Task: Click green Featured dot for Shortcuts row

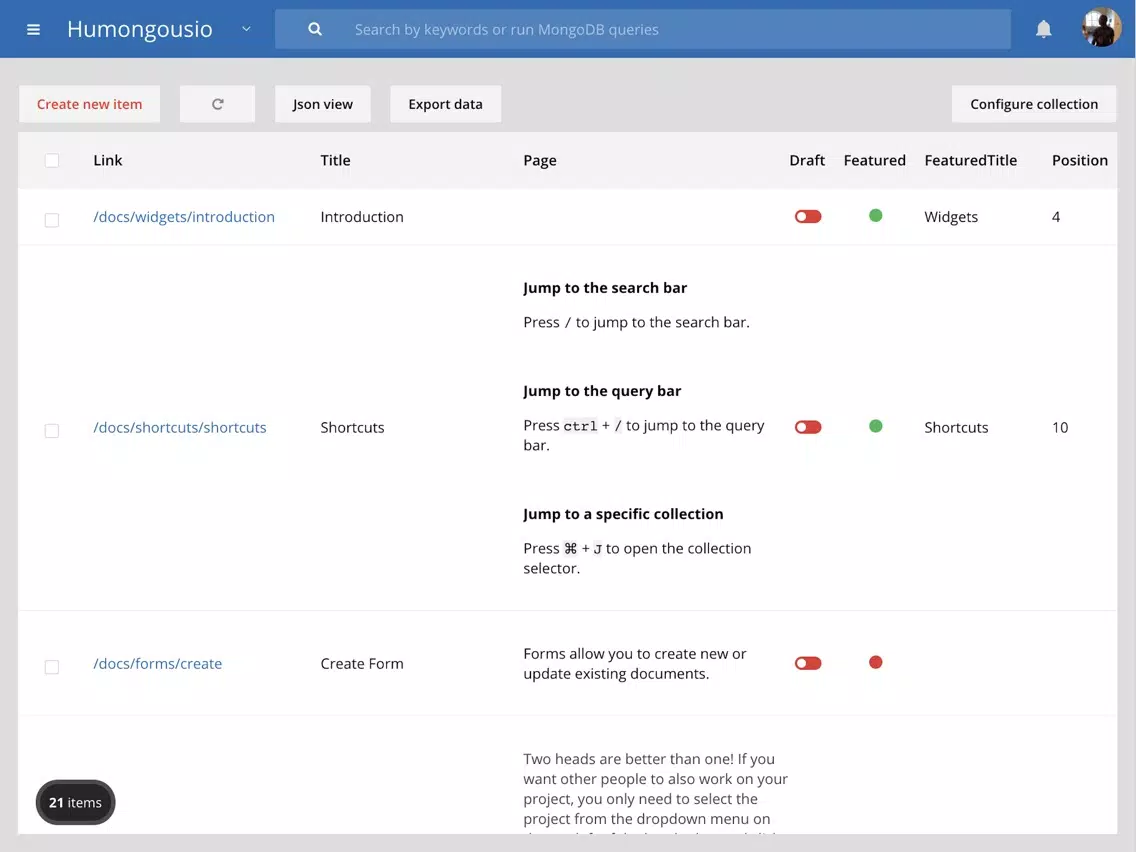Action: coord(875,426)
